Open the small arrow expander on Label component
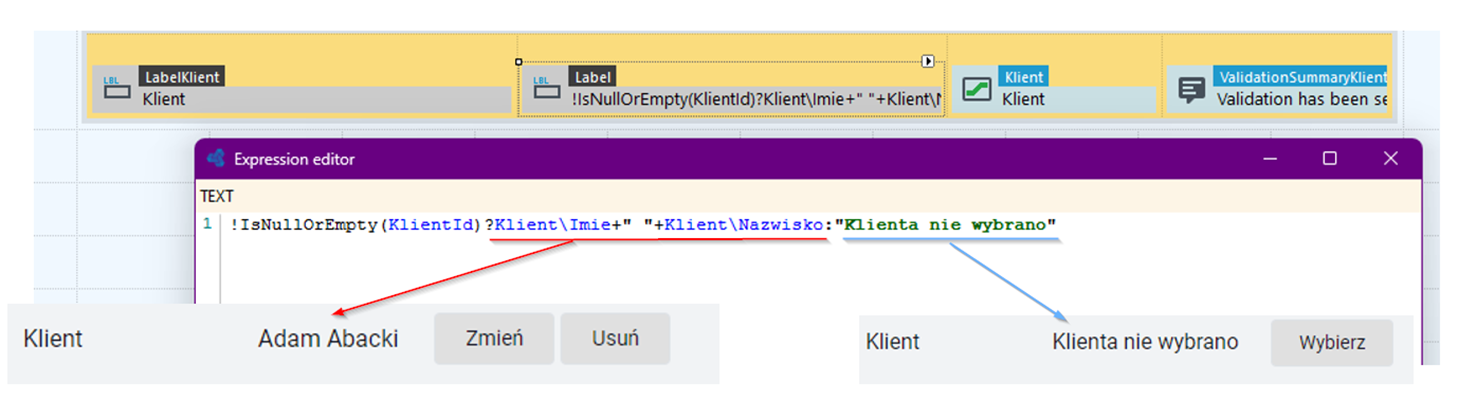 tap(927, 62)
